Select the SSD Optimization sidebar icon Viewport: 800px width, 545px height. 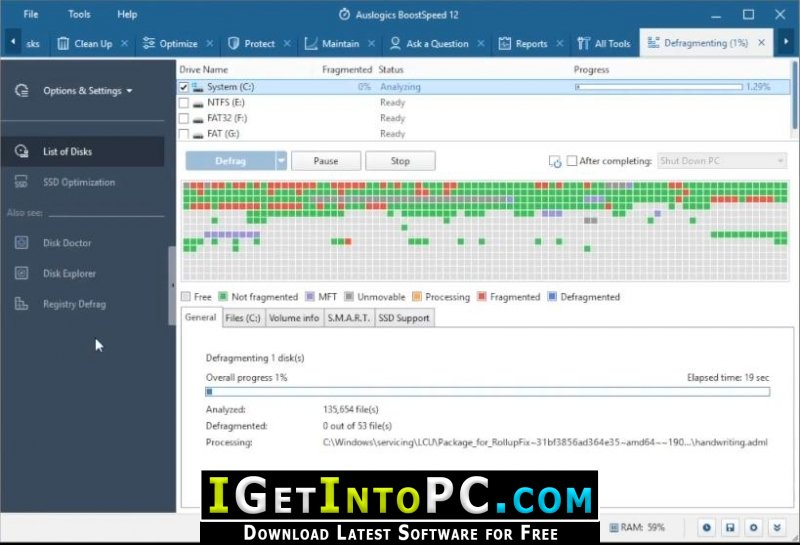tap(21, 182)
